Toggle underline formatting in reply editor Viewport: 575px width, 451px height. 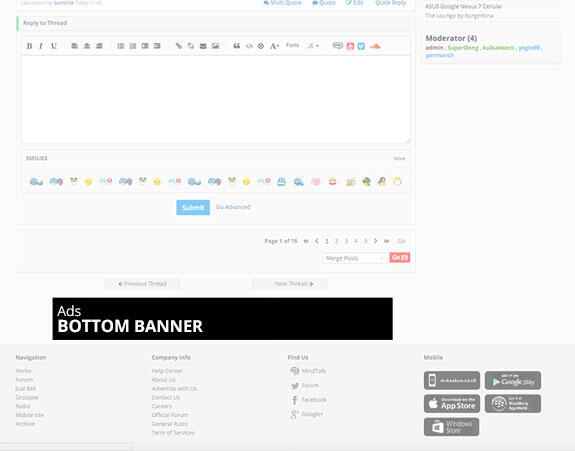(54, 46)
